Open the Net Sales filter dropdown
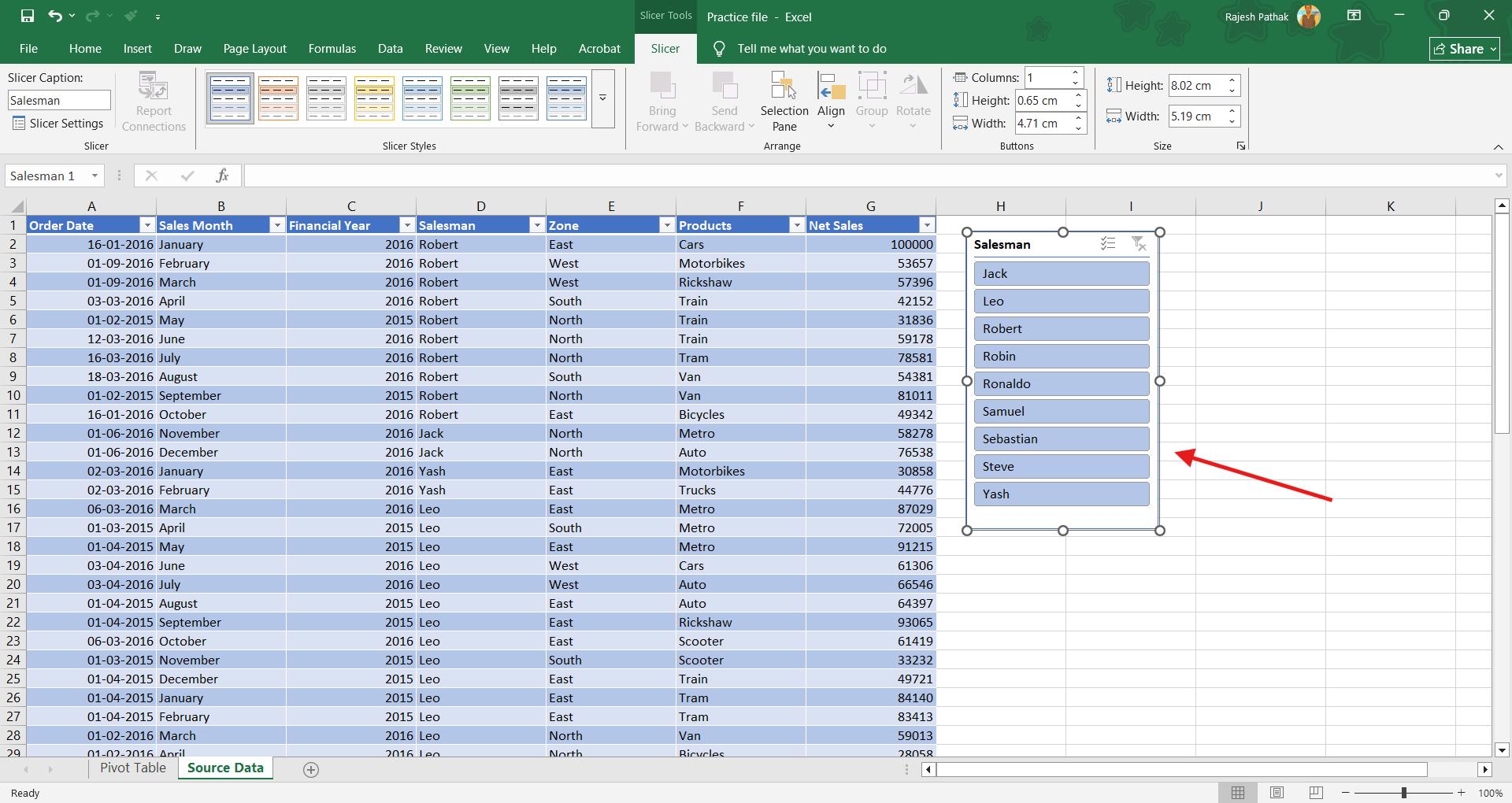This screenshot has height=803, width=1512. (927, 226)
